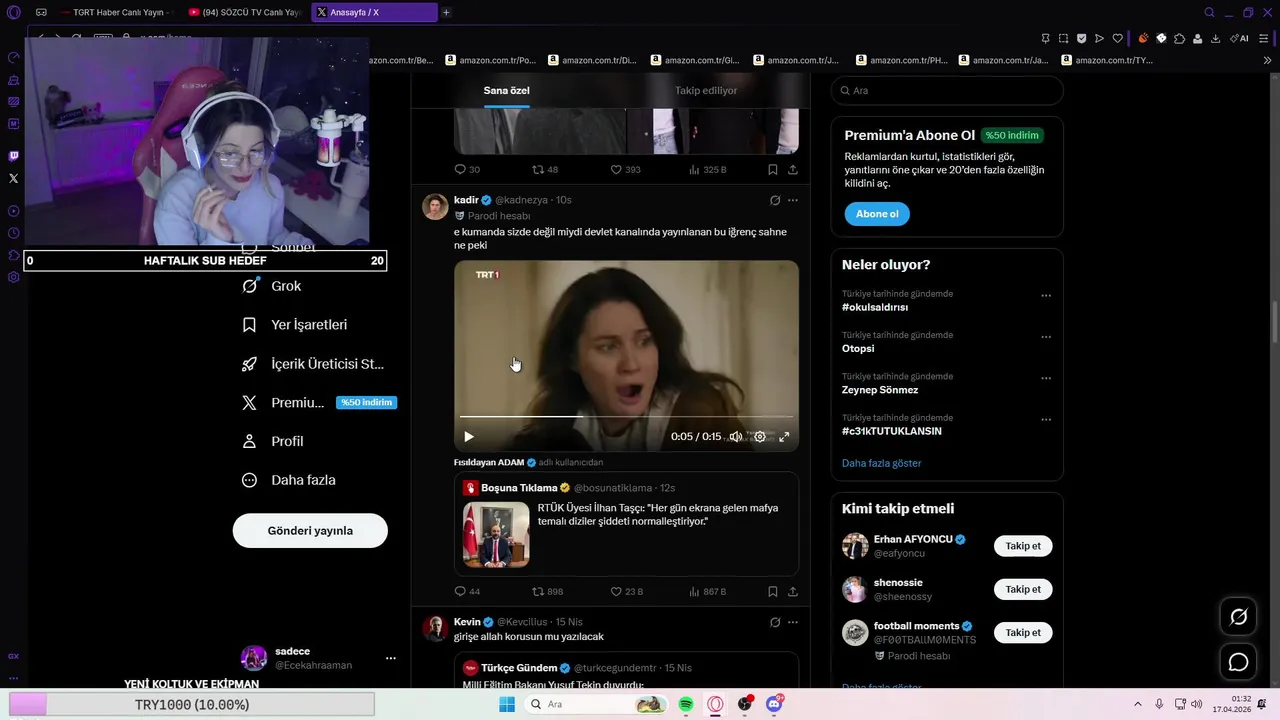This screenshot has width=1280, height=720.
Task: Follow Erhan AFYONCU with Takip et
Action: (x=1023, y=546)
